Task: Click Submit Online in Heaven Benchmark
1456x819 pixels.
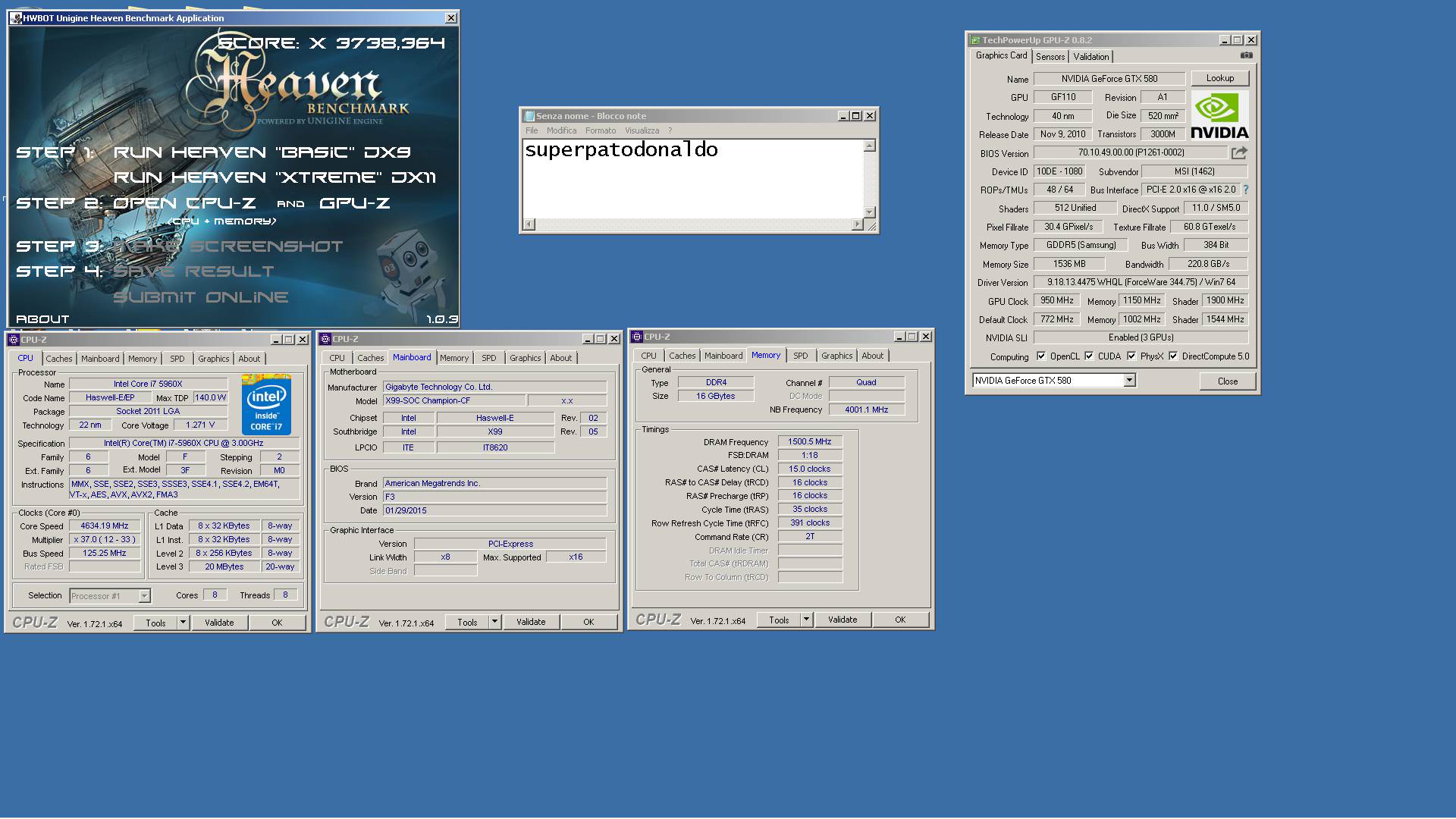Action: click(201, 297)
